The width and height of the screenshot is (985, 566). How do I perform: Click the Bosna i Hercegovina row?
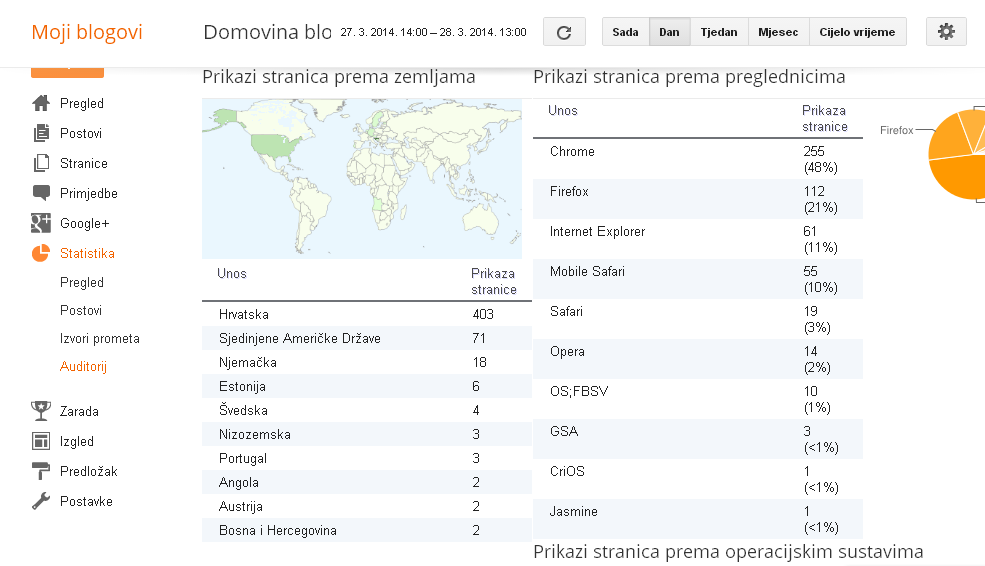(x=367, y=530)
